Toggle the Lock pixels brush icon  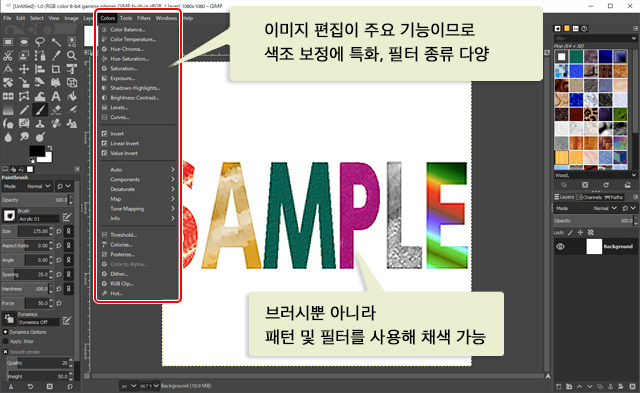[570, 232]
